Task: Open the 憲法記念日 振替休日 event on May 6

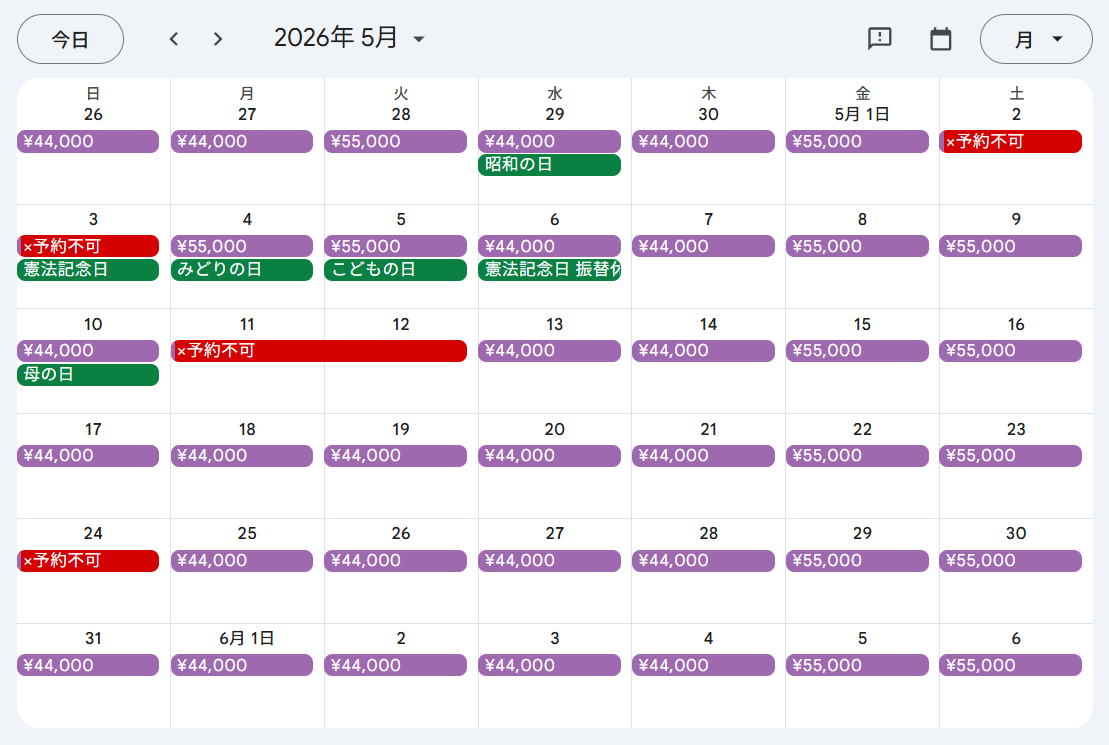Action: (x=549, y=270)
